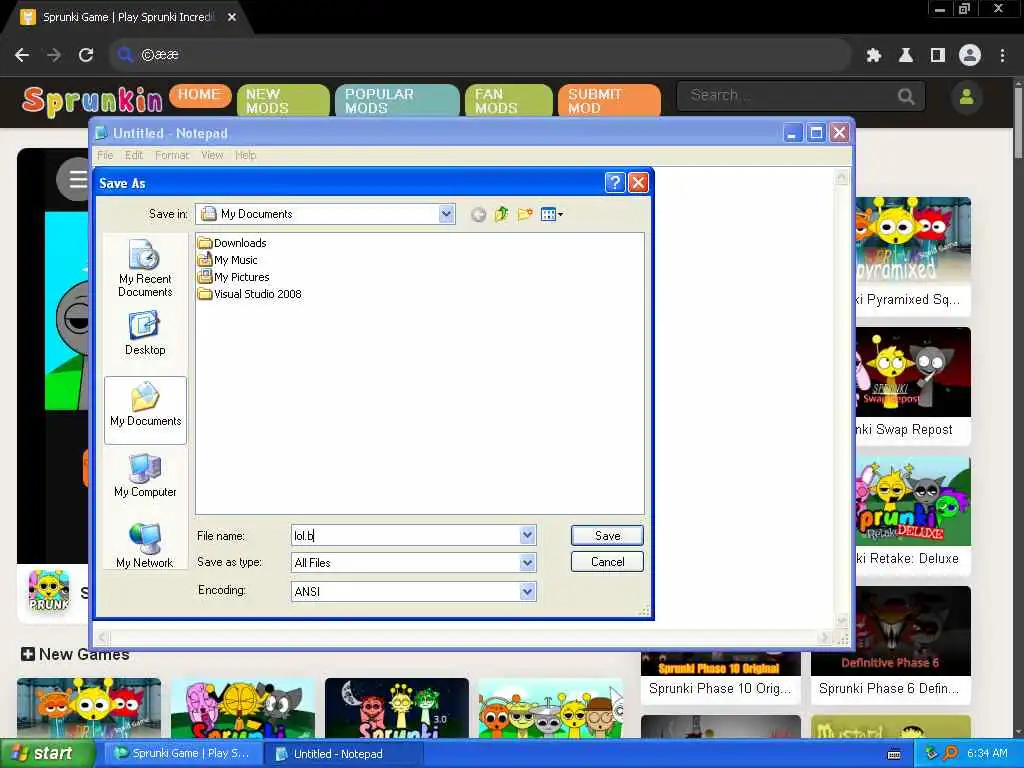Image resolution: width=1024 pixels, height=768 pixels.
Task: Open the Views menu icon in Save As
Action: point(552,214)
